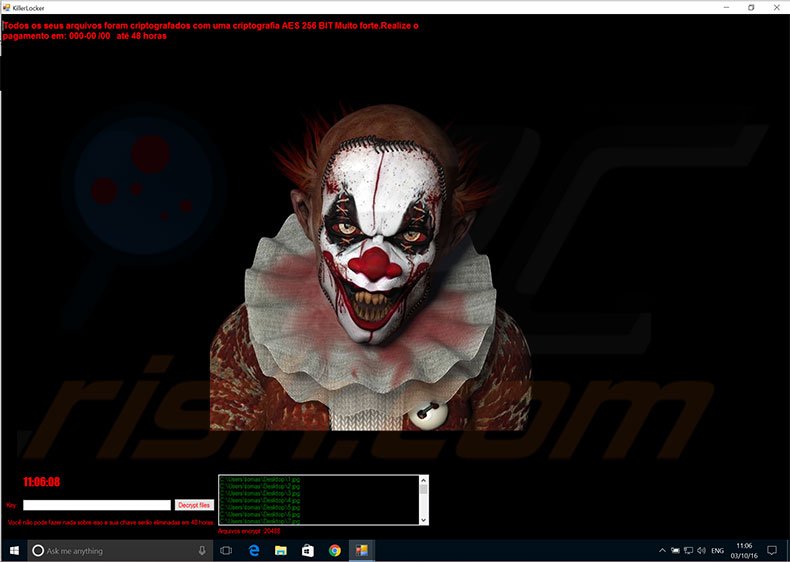Image resolution: width=790 pixels, height=562 pixels.
Task: Select the Desktop\5.jpg entry in list
Action: tap(260, 508)
